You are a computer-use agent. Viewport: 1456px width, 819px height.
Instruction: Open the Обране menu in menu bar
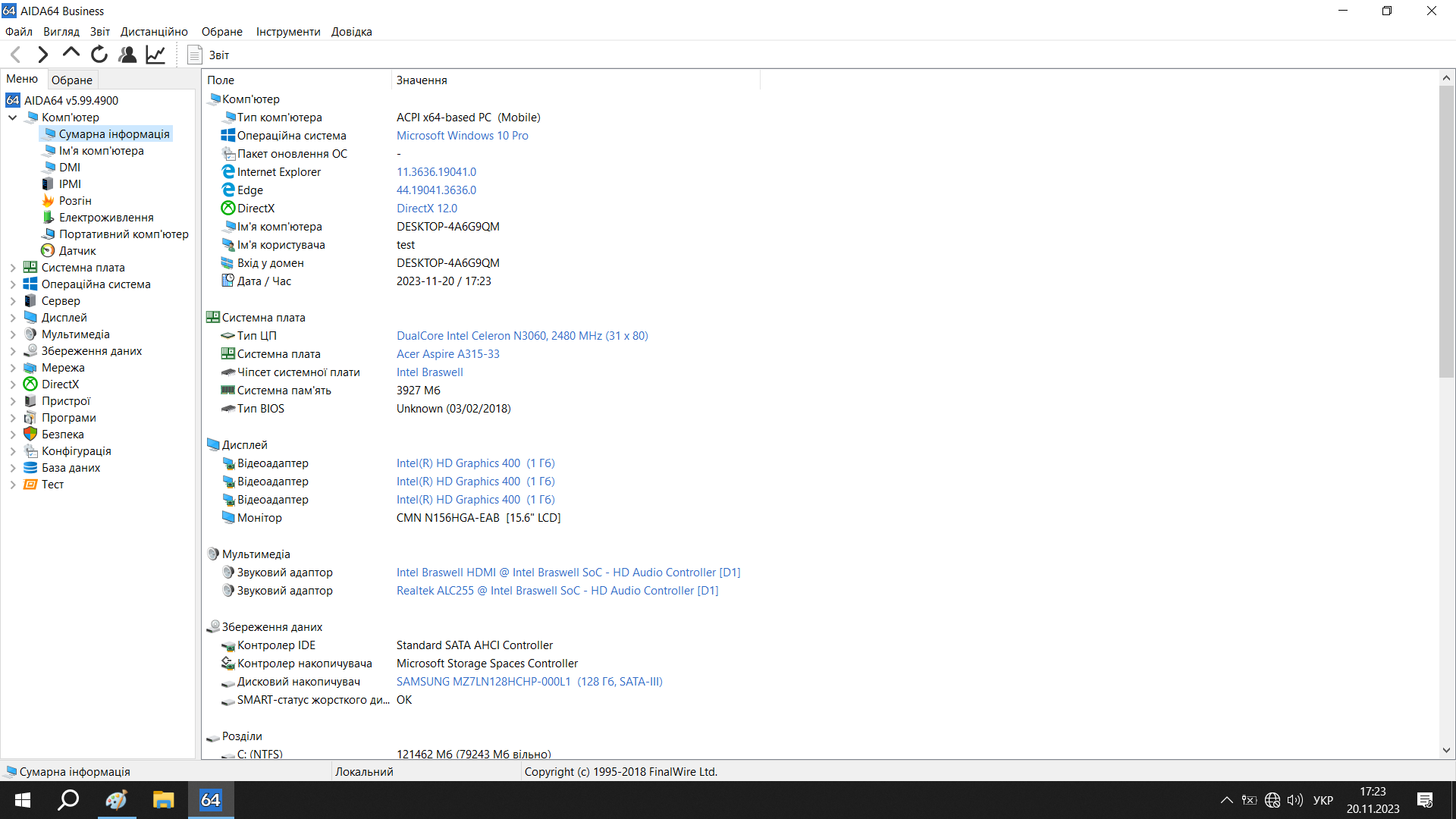[222, 32]
